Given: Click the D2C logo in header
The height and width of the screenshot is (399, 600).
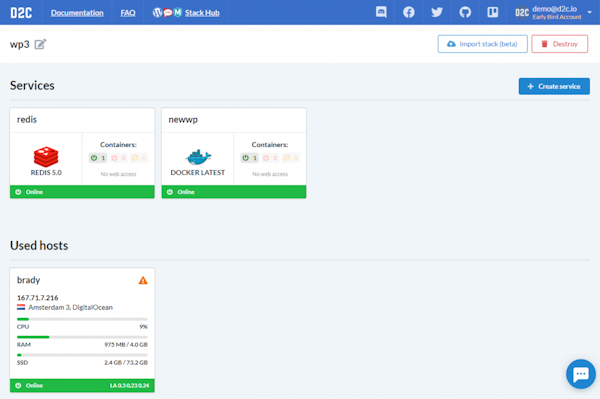Looking at the screenshot, I should 21,13.
